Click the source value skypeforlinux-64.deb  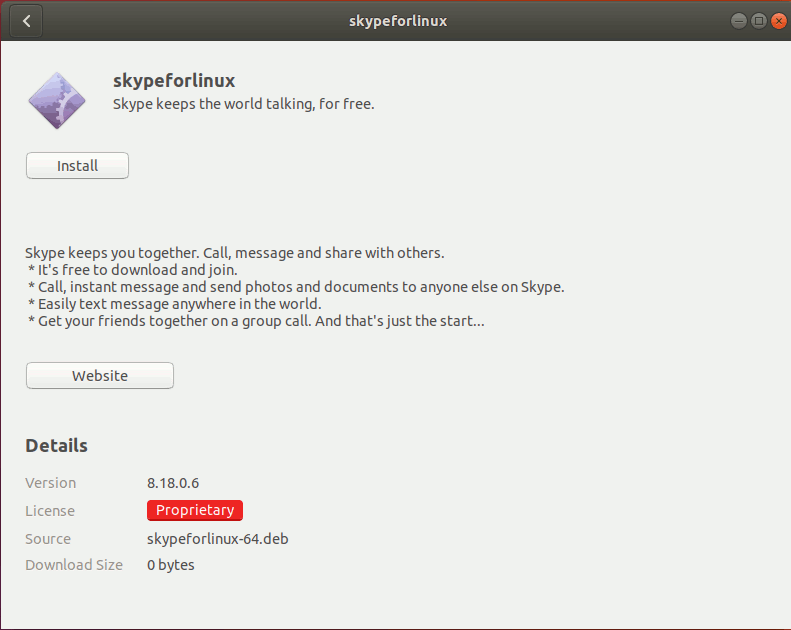tap(218, 539)
